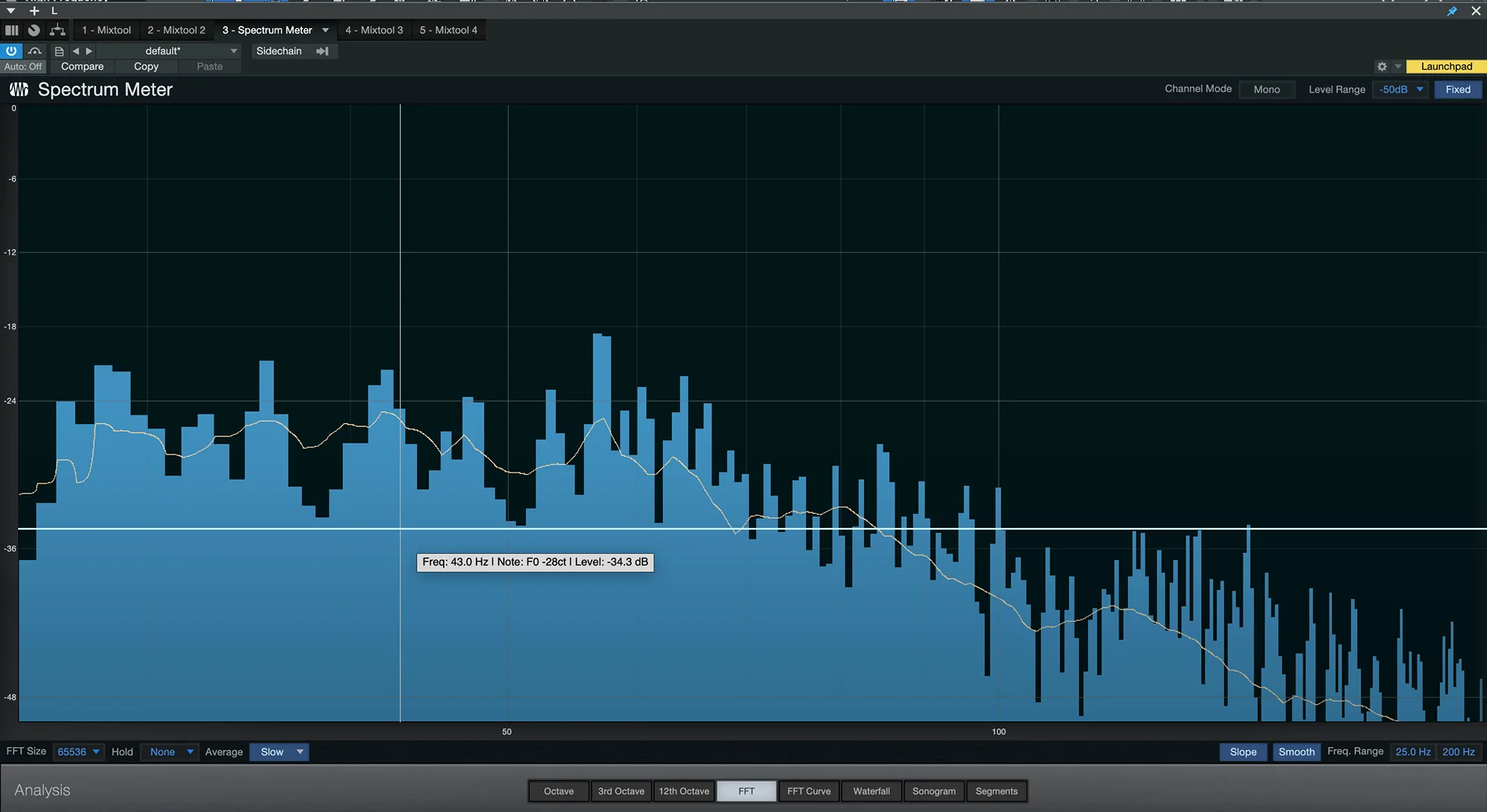1487x812 pixels.
Task: Toggle the Fixed level range button
Action: coord(1458,89)
